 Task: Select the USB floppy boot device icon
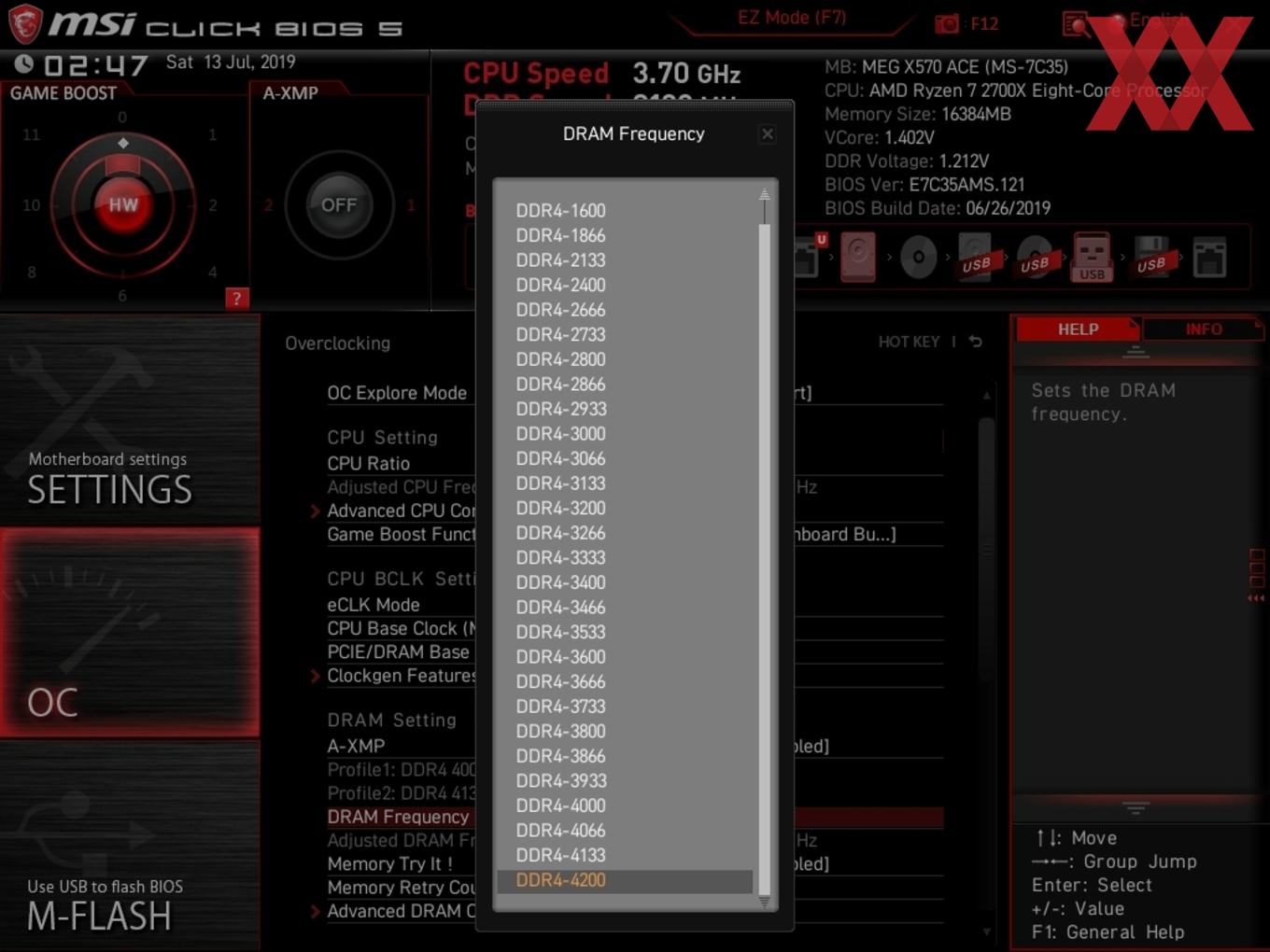click(1150, 258)
